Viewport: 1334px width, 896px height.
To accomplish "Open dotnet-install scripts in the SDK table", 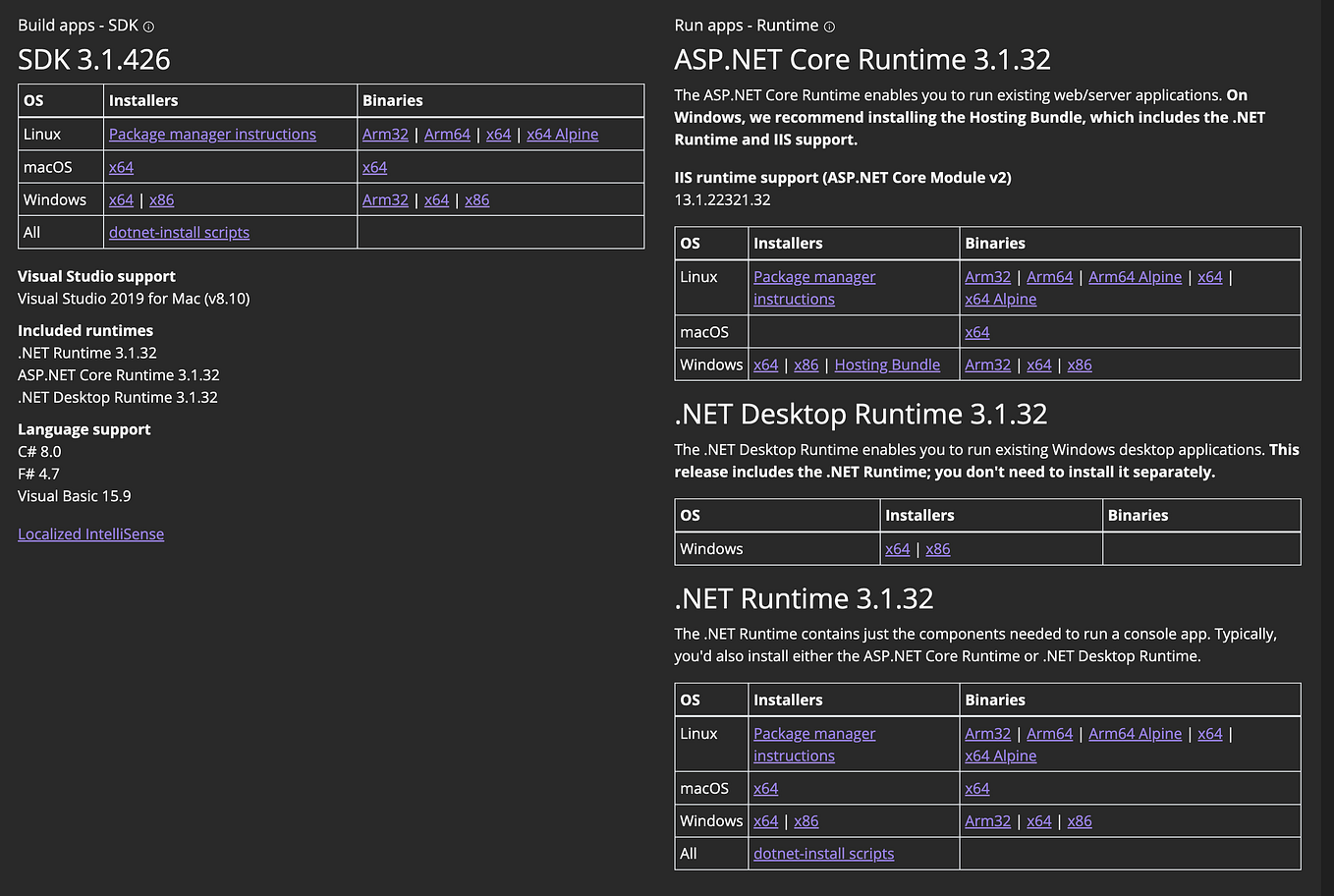I will click(179, 232).
